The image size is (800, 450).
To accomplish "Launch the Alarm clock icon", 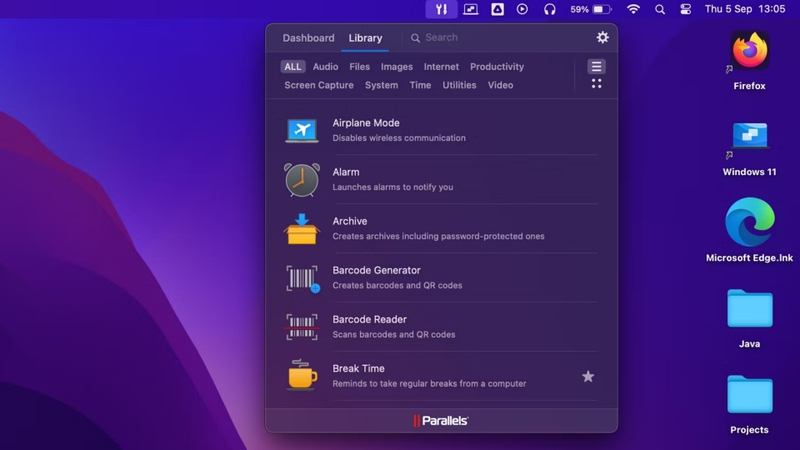I will click(x=302, y=180).
